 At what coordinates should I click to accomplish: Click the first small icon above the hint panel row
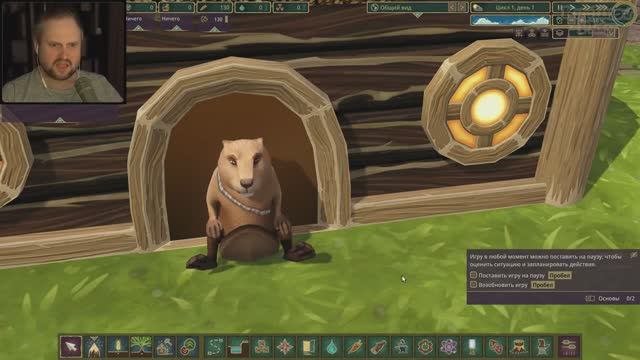pos(519,33)
